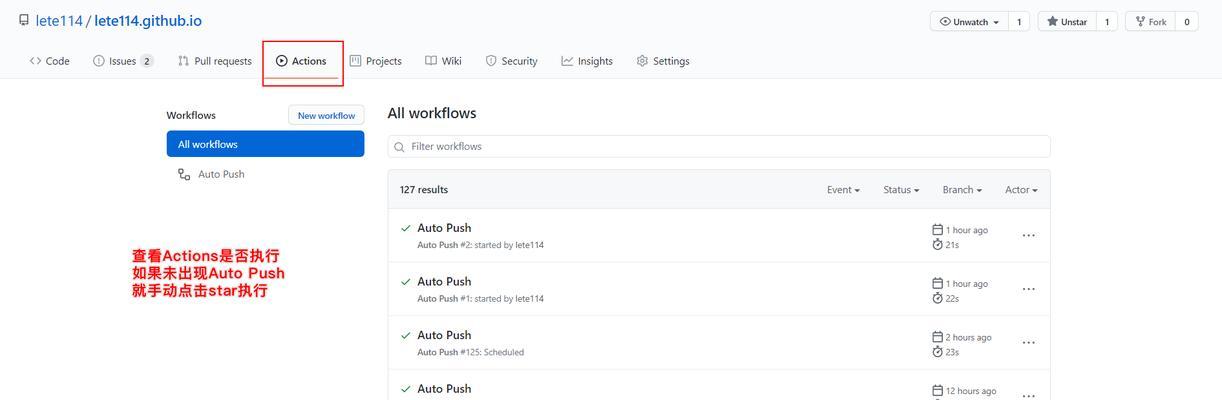The image size is (1222, 400).
Task: Click the lete114 owner link
Action: [x=59, y=21]
